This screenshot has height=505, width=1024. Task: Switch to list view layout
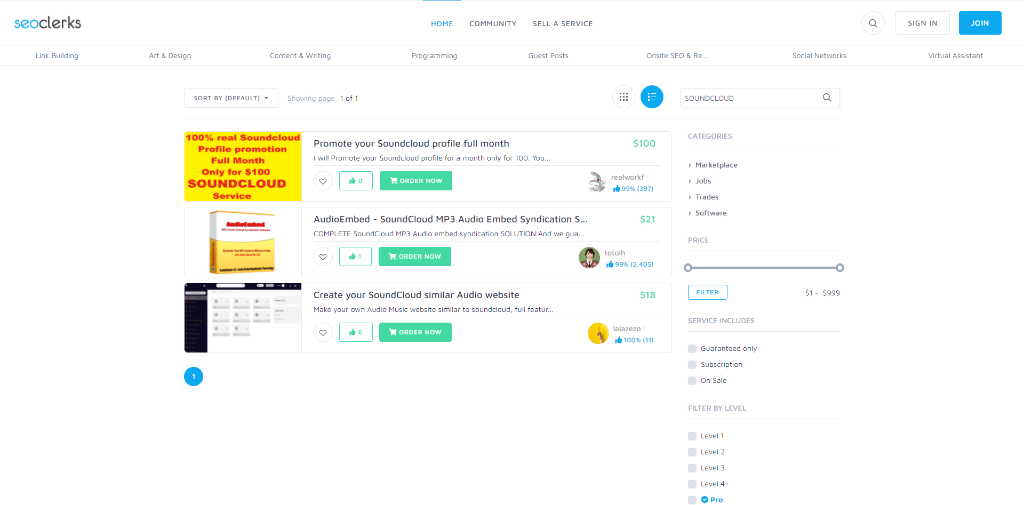[x=652, y=97]
